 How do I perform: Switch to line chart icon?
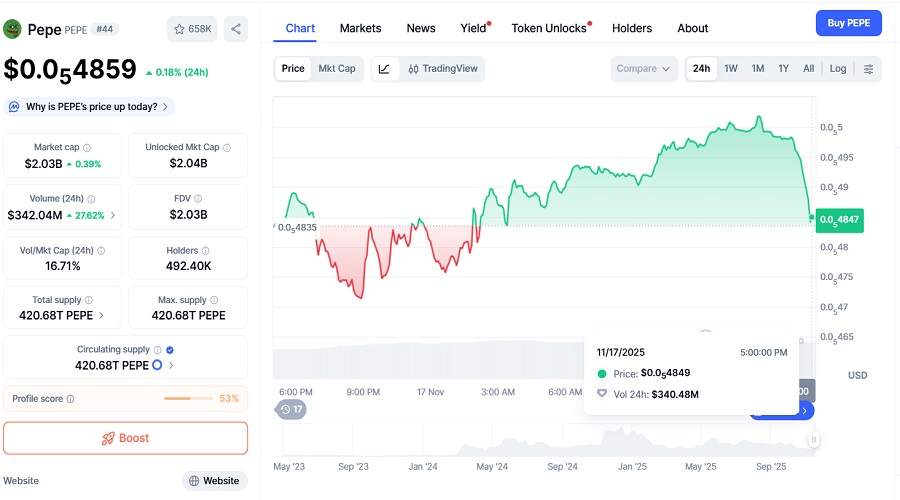coord(385,69)
